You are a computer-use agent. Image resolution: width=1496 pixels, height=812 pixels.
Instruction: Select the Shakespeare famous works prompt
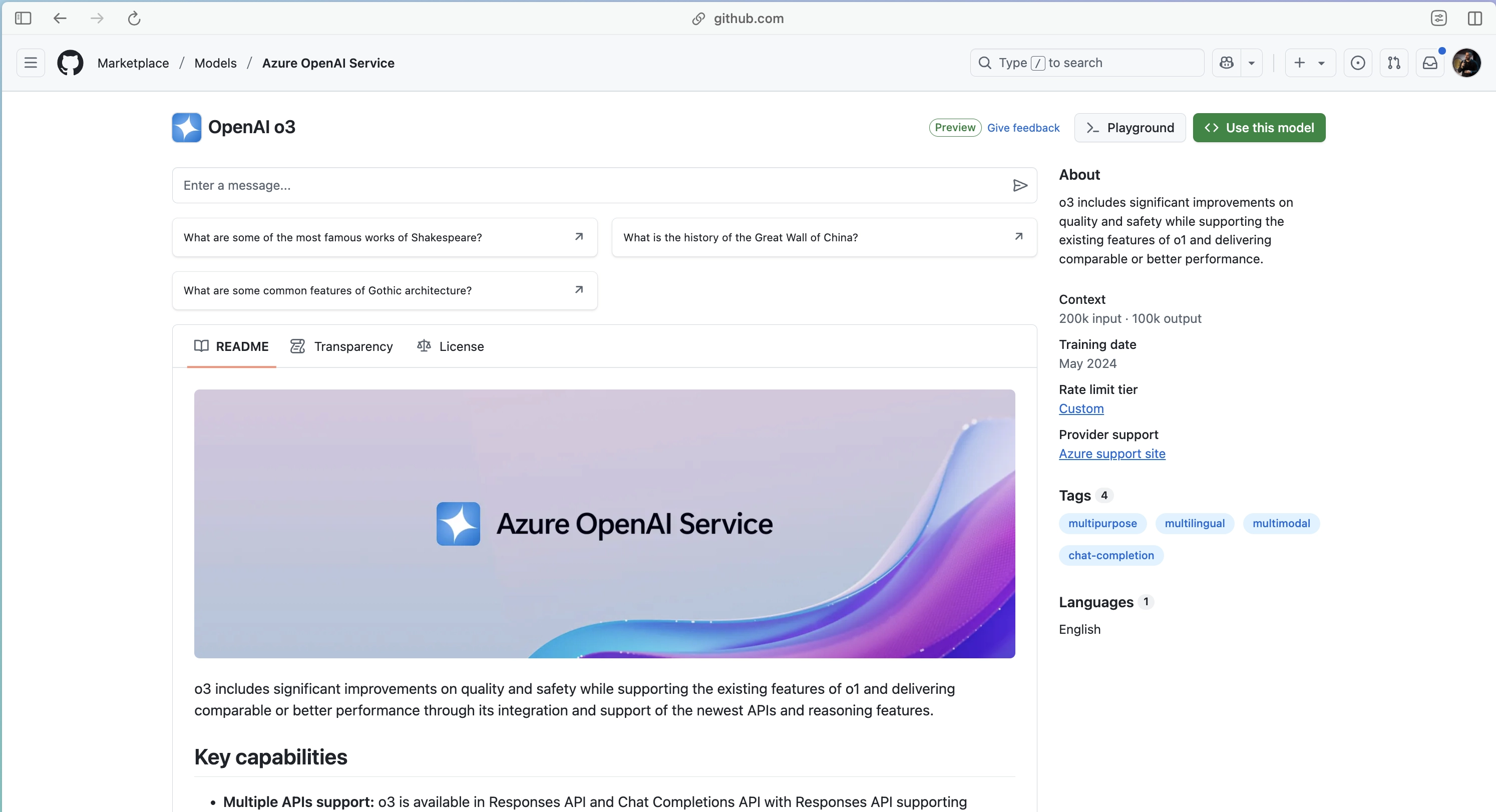[x=385, y=237]
